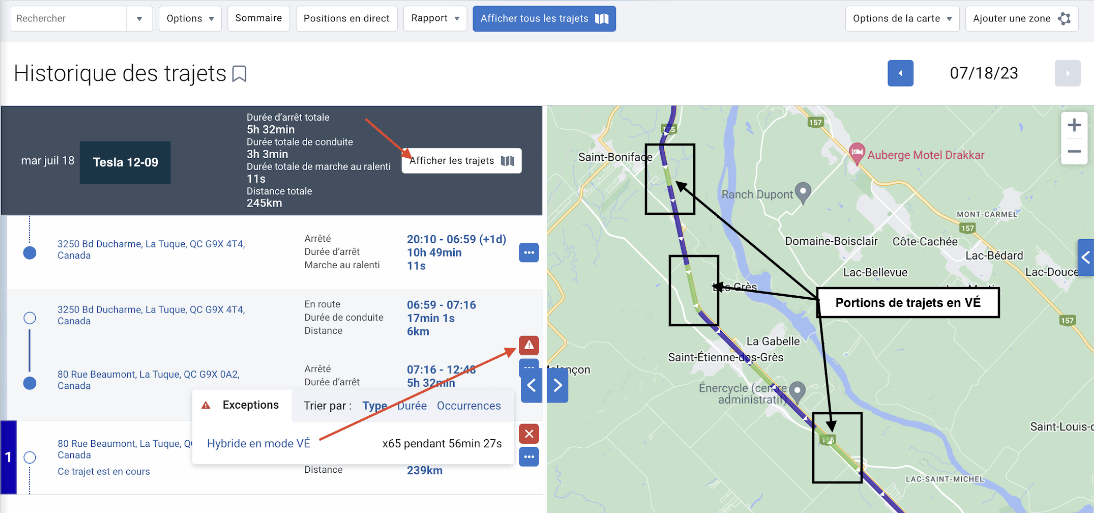Screen dimensions: 1100x514
Task: Click the Exceptions header label
Action: (x=250, y=405)
